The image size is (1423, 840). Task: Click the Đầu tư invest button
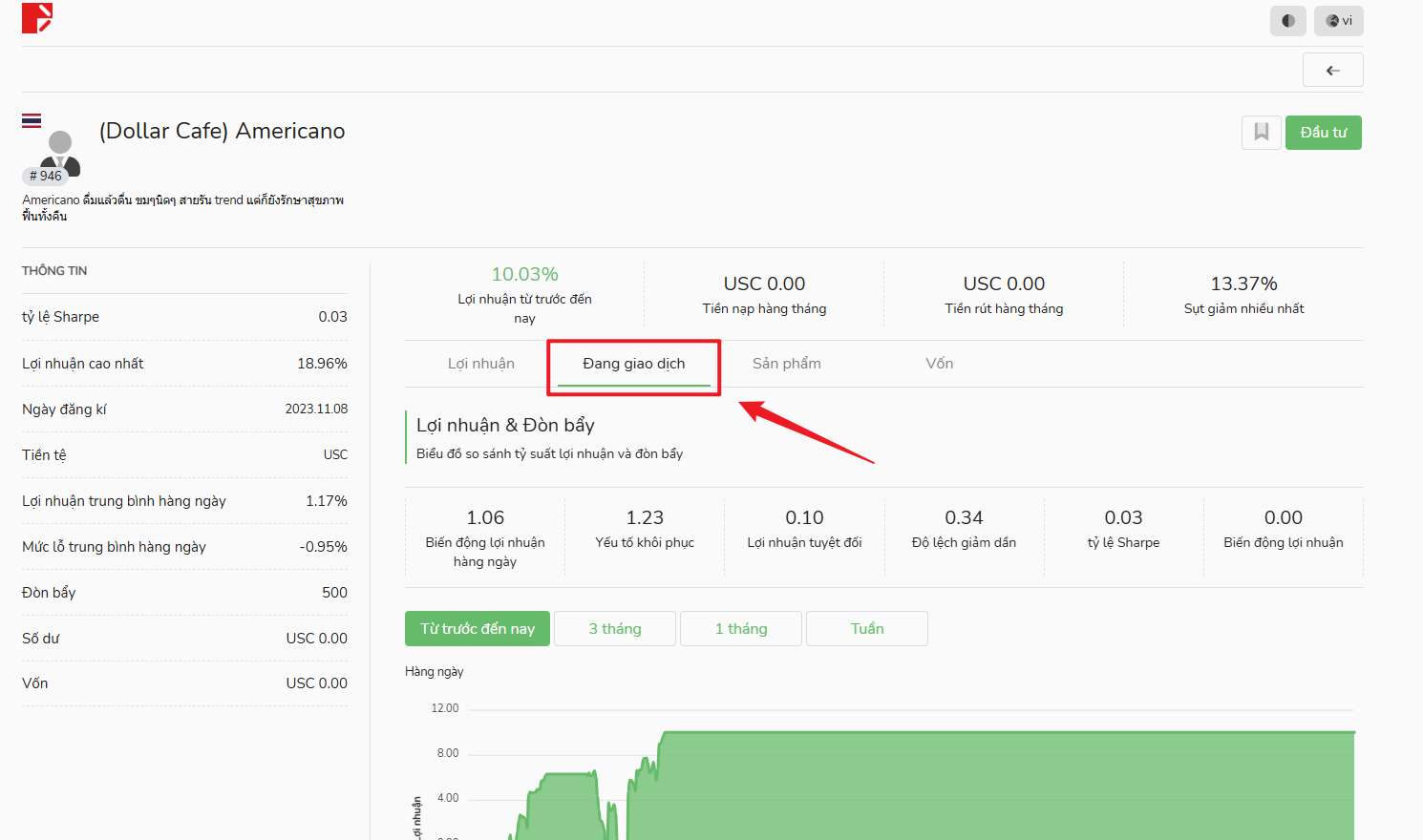pyautogui.click(x=1323, y=133)
